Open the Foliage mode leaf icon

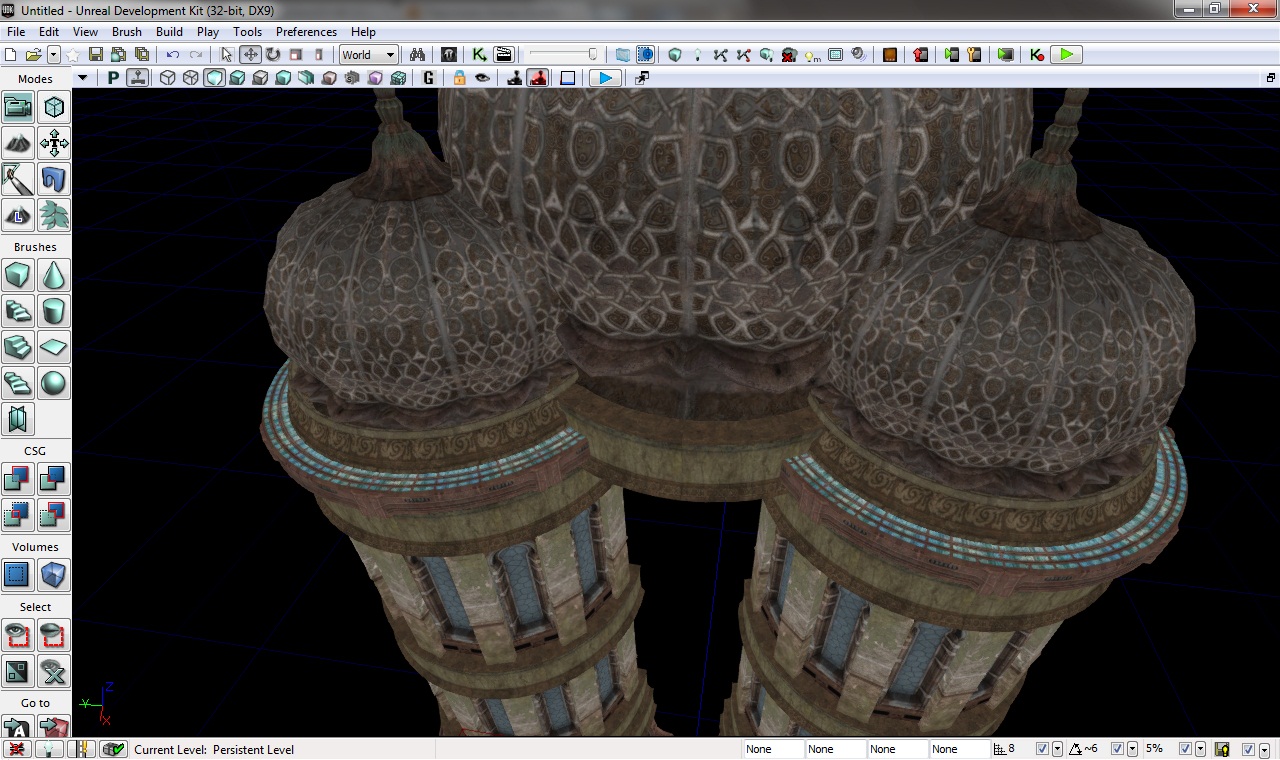pos(54,215)
